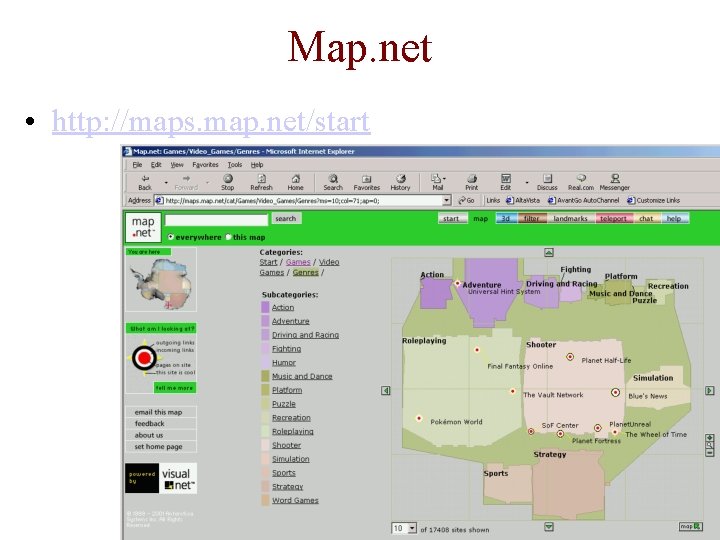The width and height of the screenshot is (720, 540).
Task: Open the Real.com toolbar icon
Action: pyautogui.click(x=581, y=182)
